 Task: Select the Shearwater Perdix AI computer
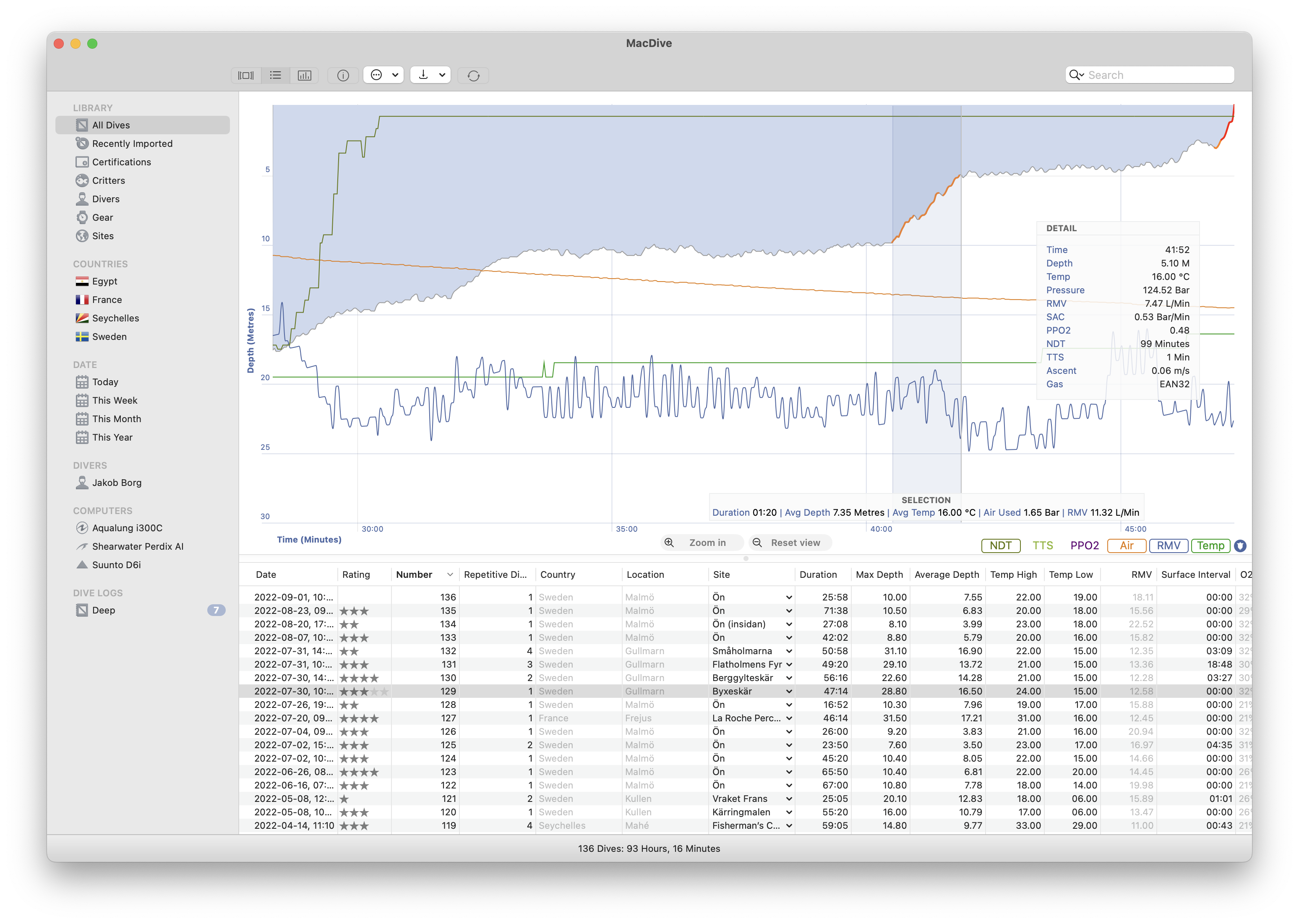point(138,546)
